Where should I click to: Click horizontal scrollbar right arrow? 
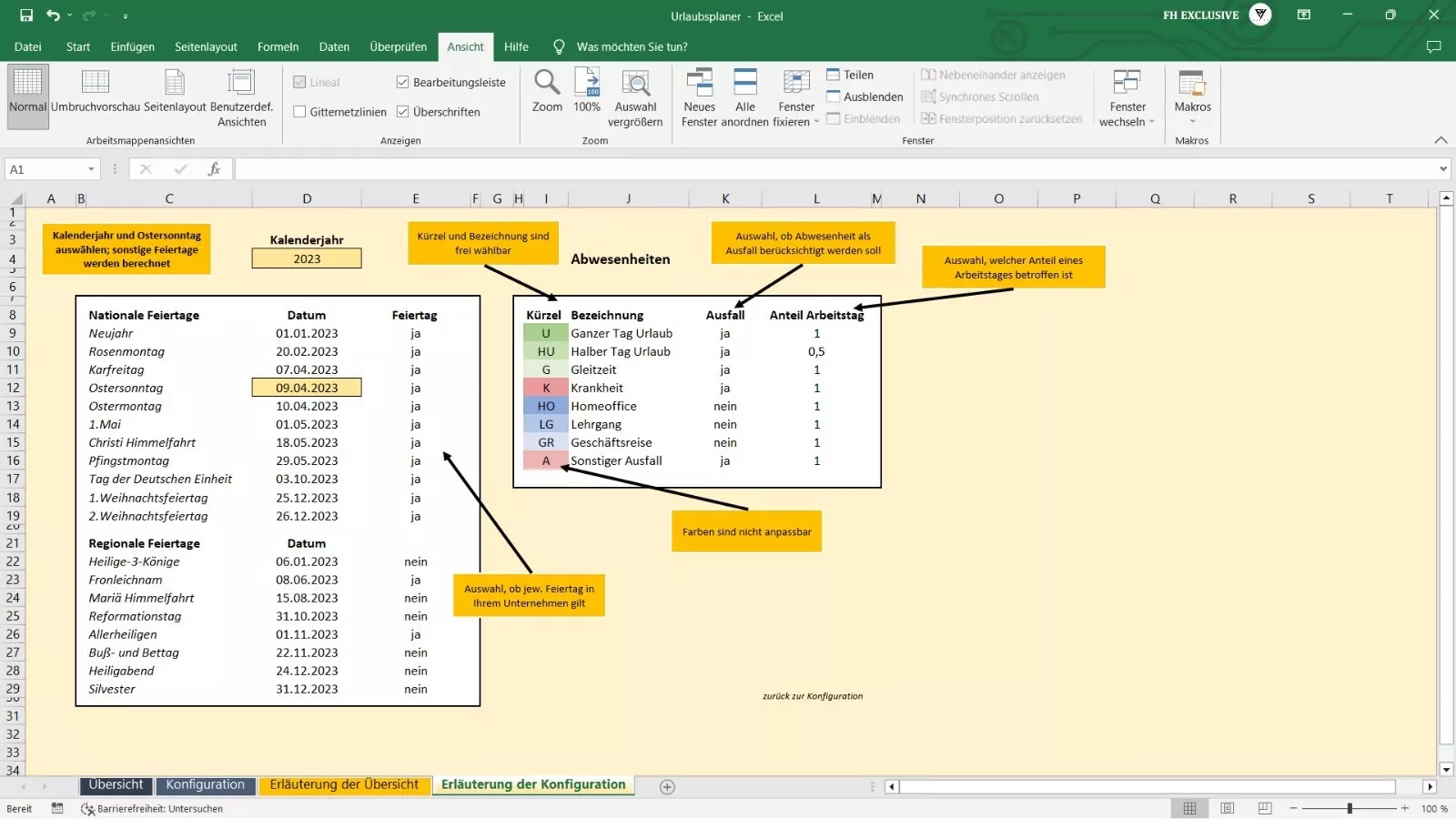coord(1430,787)
